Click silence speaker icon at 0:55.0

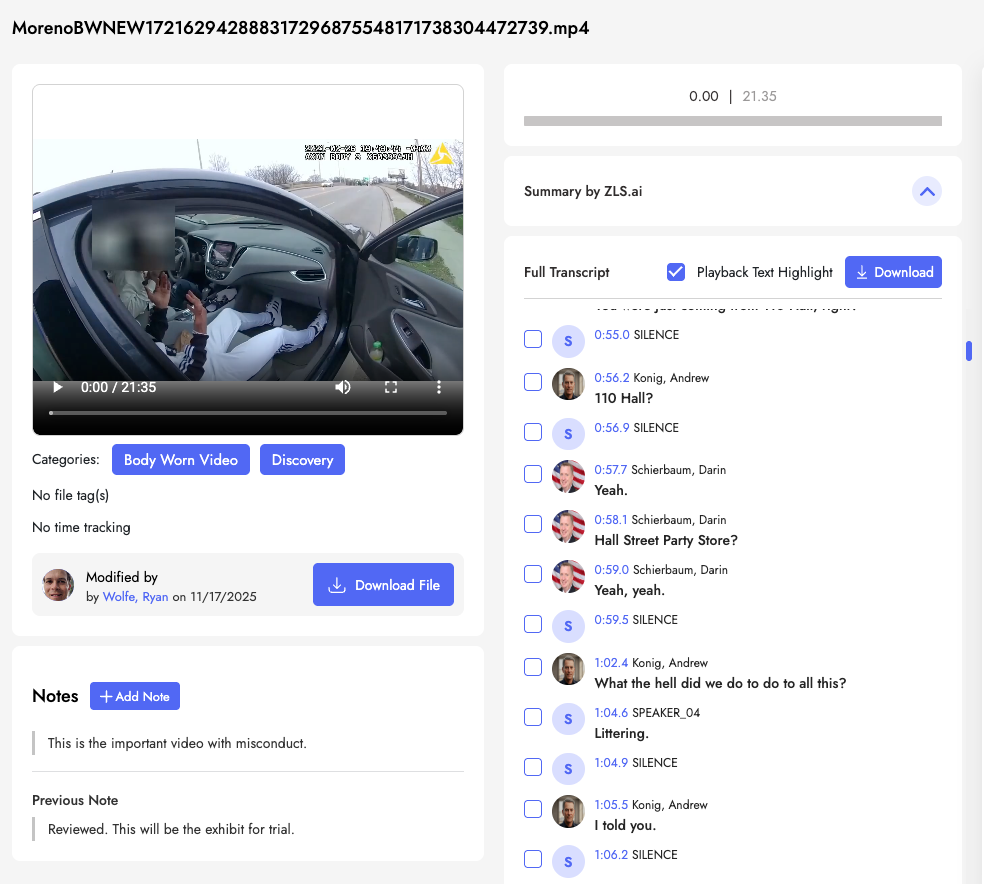[568, 341]
